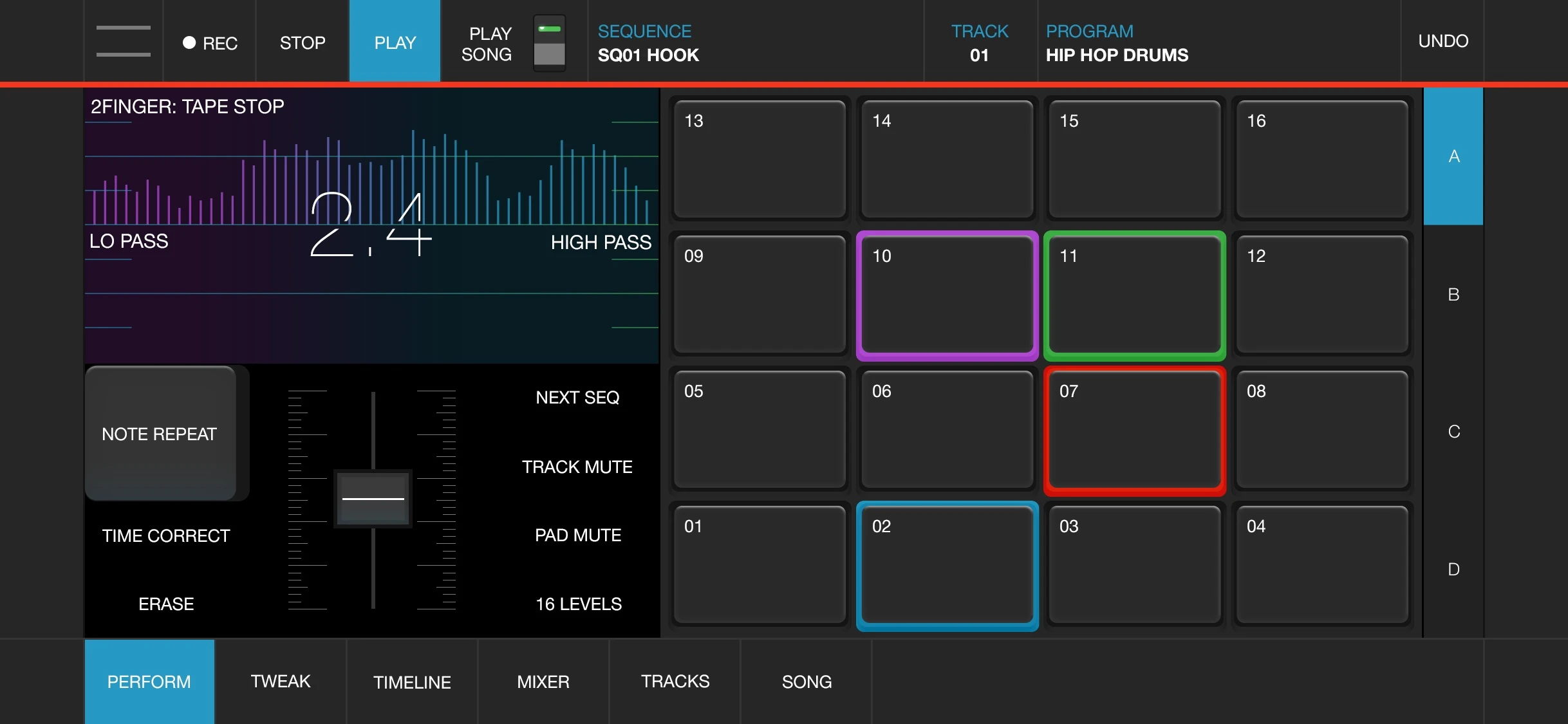Click the vertical fader handle

coord(373,499)
